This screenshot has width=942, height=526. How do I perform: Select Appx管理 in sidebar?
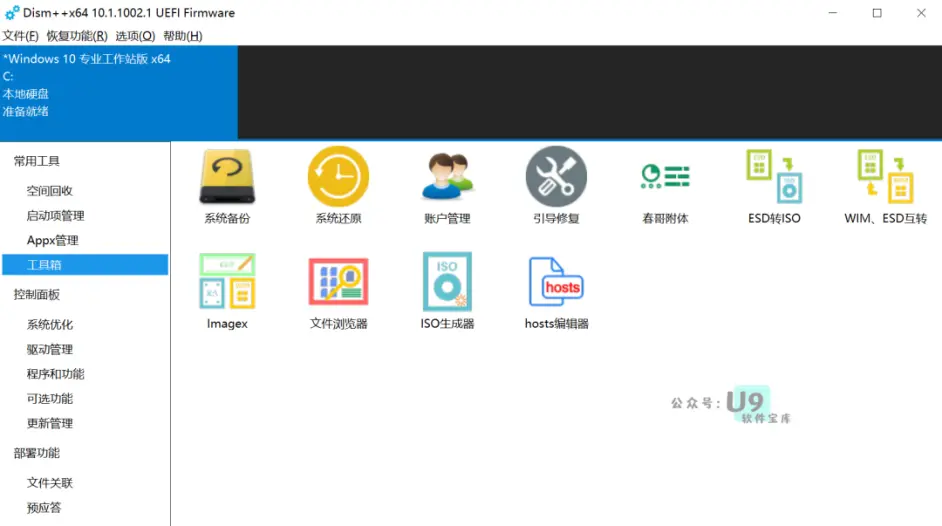(x=52, y=240)
